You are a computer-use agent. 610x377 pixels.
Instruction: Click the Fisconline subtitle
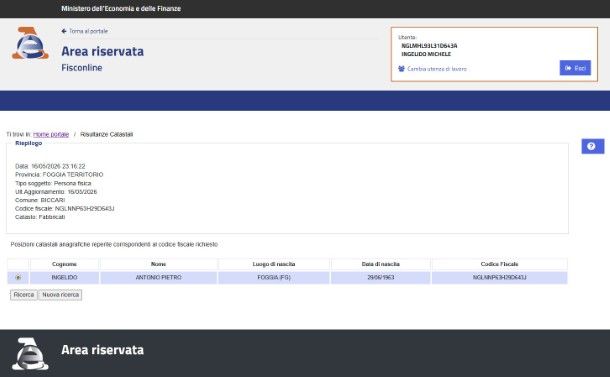click(82, 68)
